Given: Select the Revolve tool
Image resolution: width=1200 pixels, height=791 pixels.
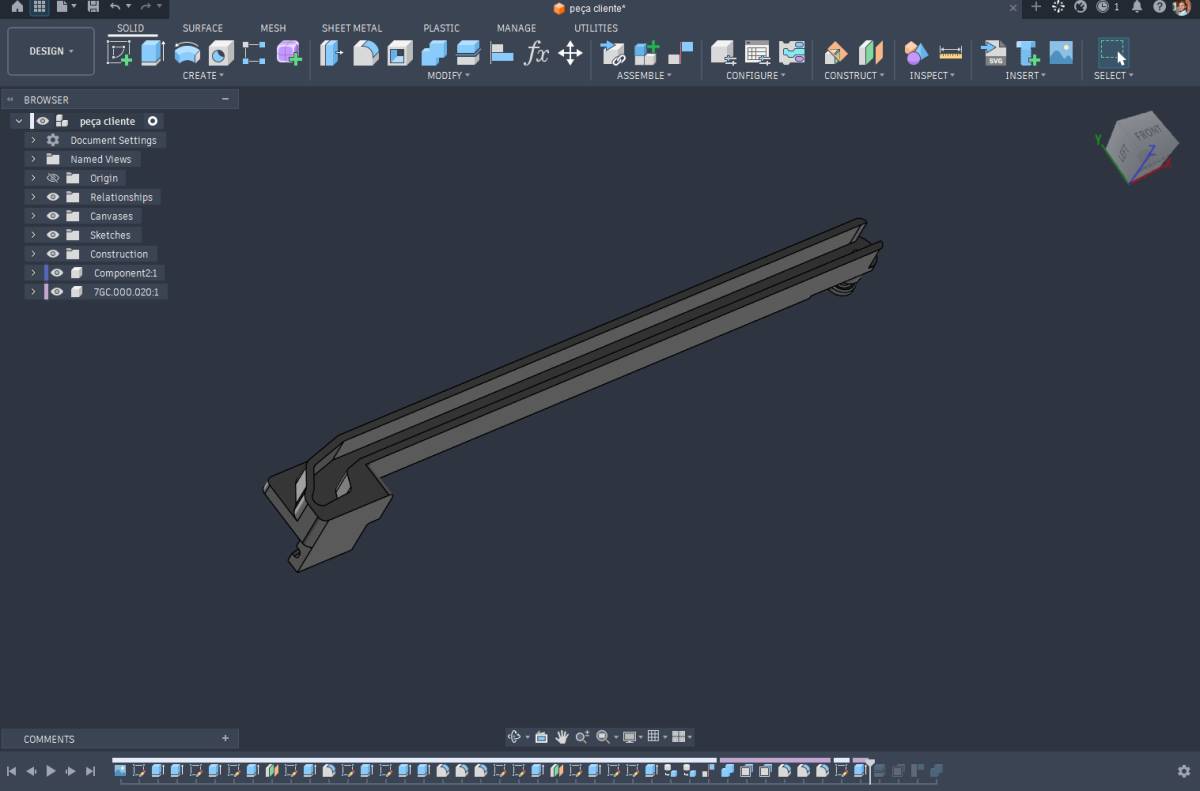Looking at the screenshot, I should click(x=187, y=53).
